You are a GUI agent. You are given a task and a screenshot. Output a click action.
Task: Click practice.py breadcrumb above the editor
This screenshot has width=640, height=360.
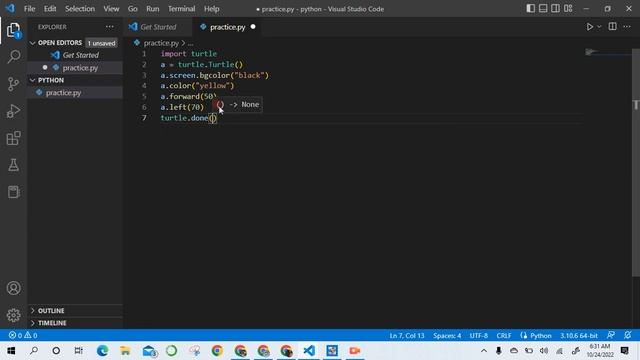pos(161,43)
